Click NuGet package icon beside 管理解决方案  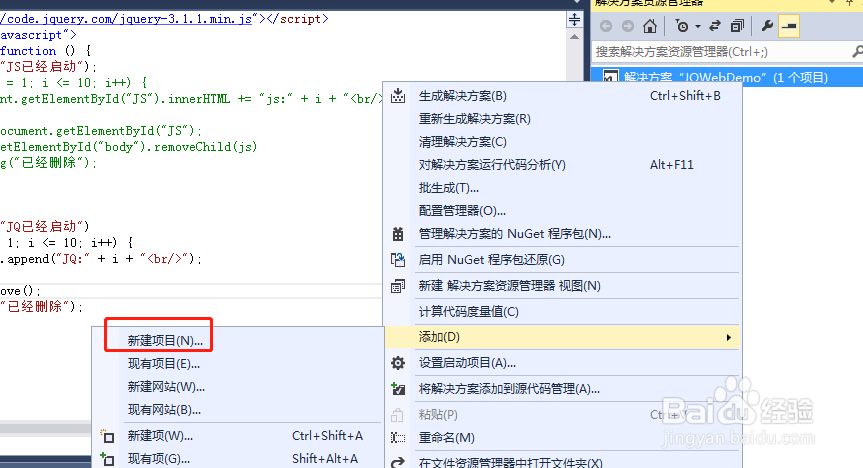click(398, 234)
